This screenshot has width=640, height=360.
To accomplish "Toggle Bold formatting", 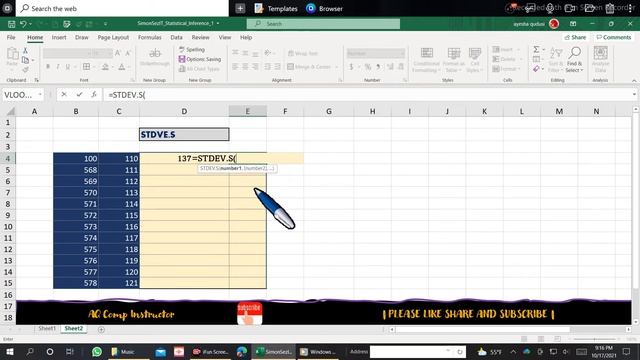I will point(48,67).
